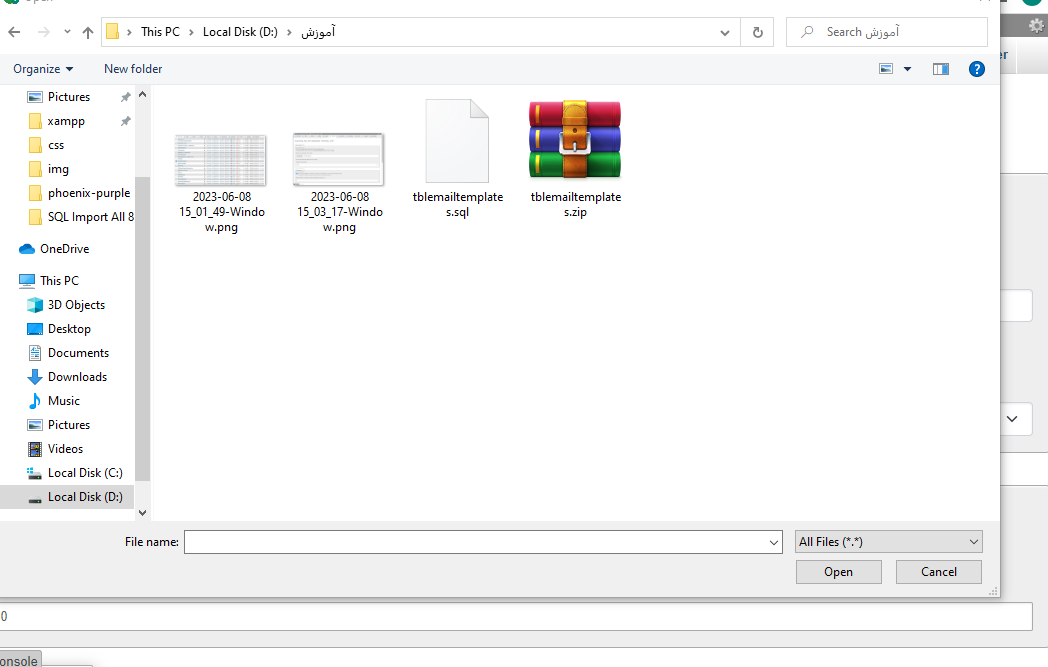Screen dimensions: 1048x667
Task: Click the Open button
Action: (838, 572)
